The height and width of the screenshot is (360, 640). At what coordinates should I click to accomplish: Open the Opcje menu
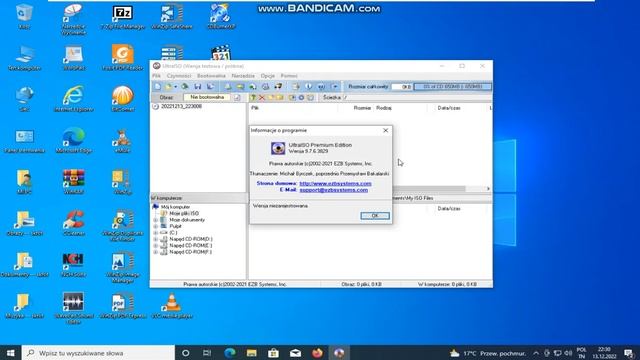coord(268,76)
